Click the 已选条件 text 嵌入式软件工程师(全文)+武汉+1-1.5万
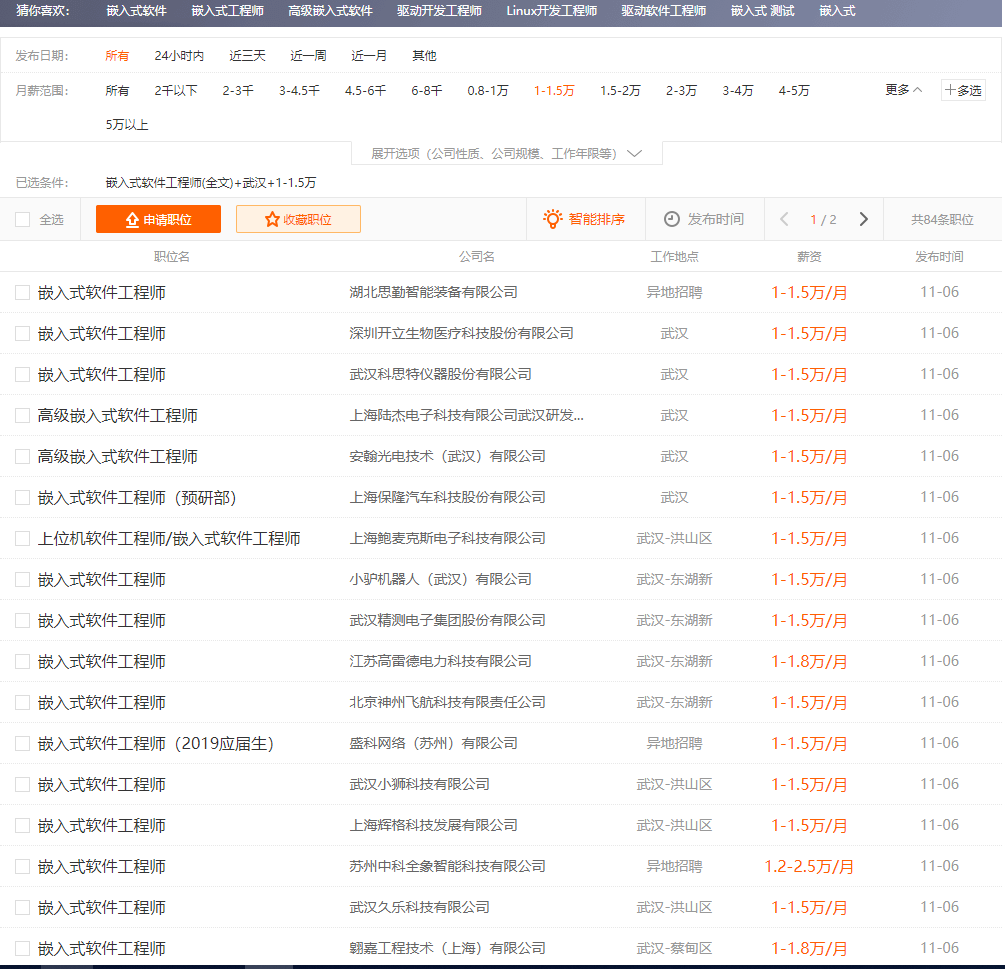 pyautogui.click(x=211, y=183)
